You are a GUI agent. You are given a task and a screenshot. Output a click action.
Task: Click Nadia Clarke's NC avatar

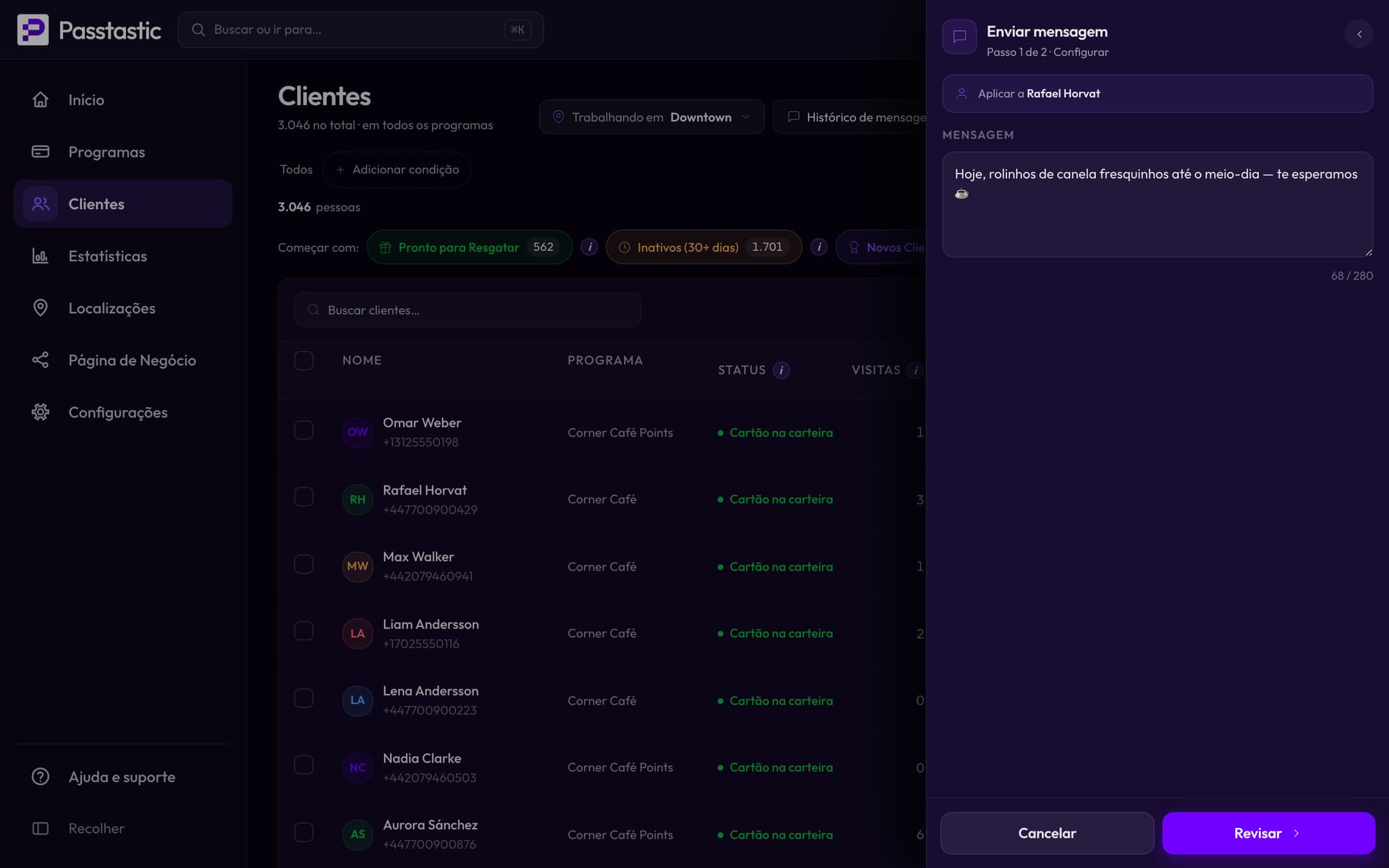[x=357, y=768]
